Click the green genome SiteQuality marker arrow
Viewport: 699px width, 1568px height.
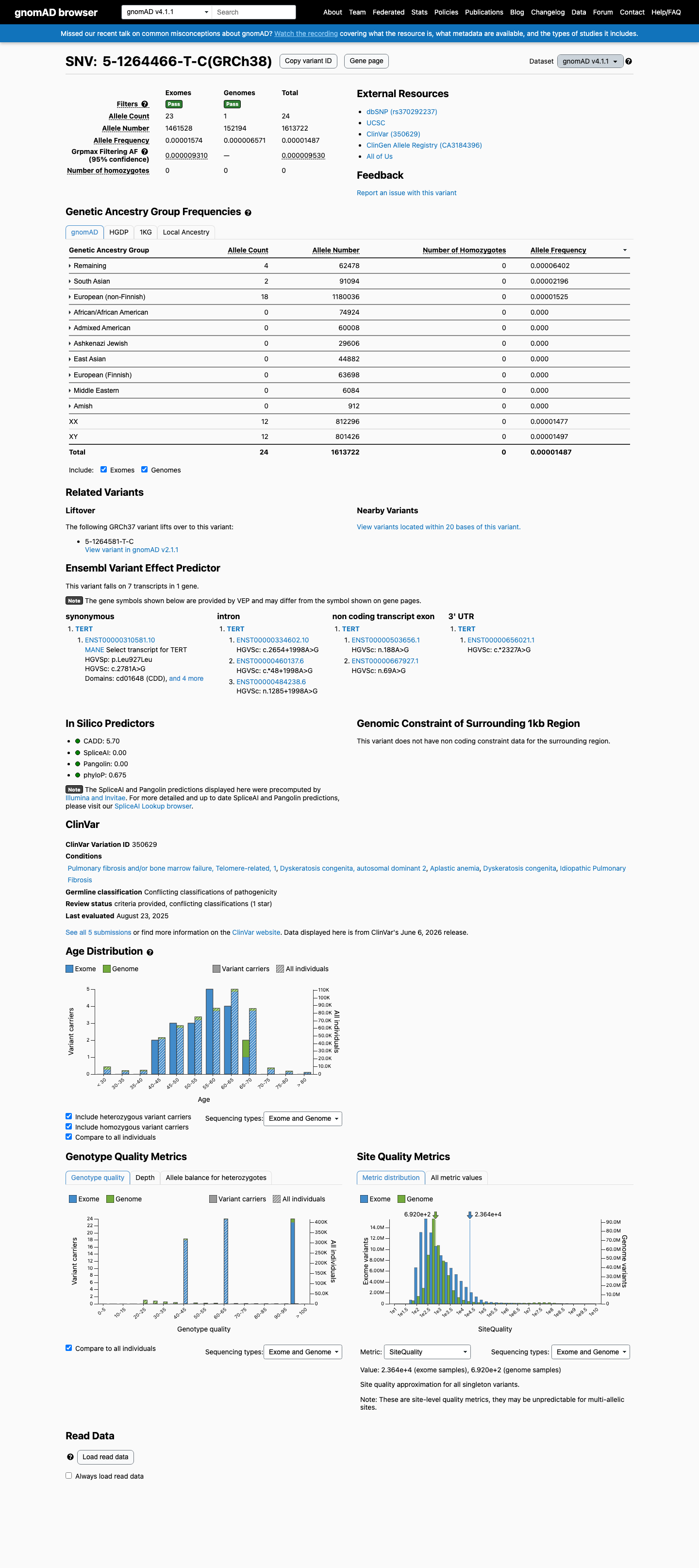coord(435,1214)
